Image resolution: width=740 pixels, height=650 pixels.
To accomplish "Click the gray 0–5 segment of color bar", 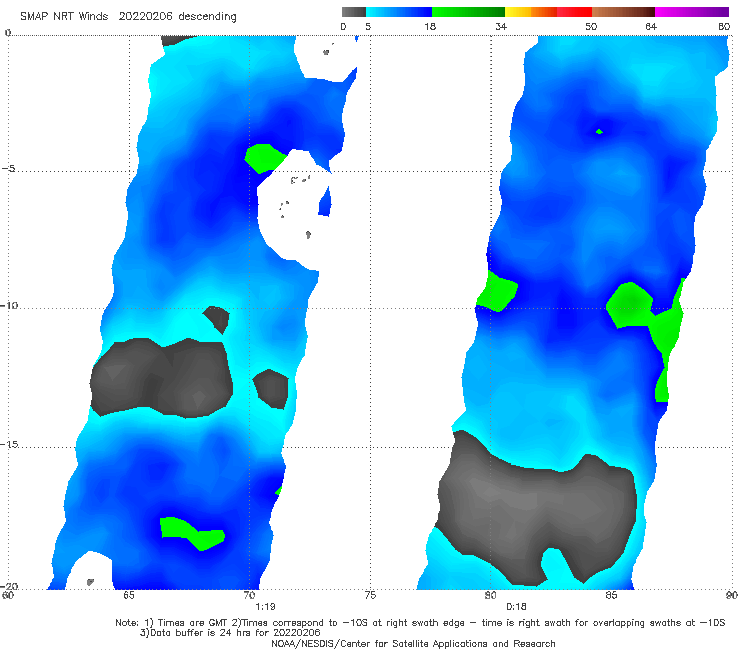I will [x=353, y=12].
